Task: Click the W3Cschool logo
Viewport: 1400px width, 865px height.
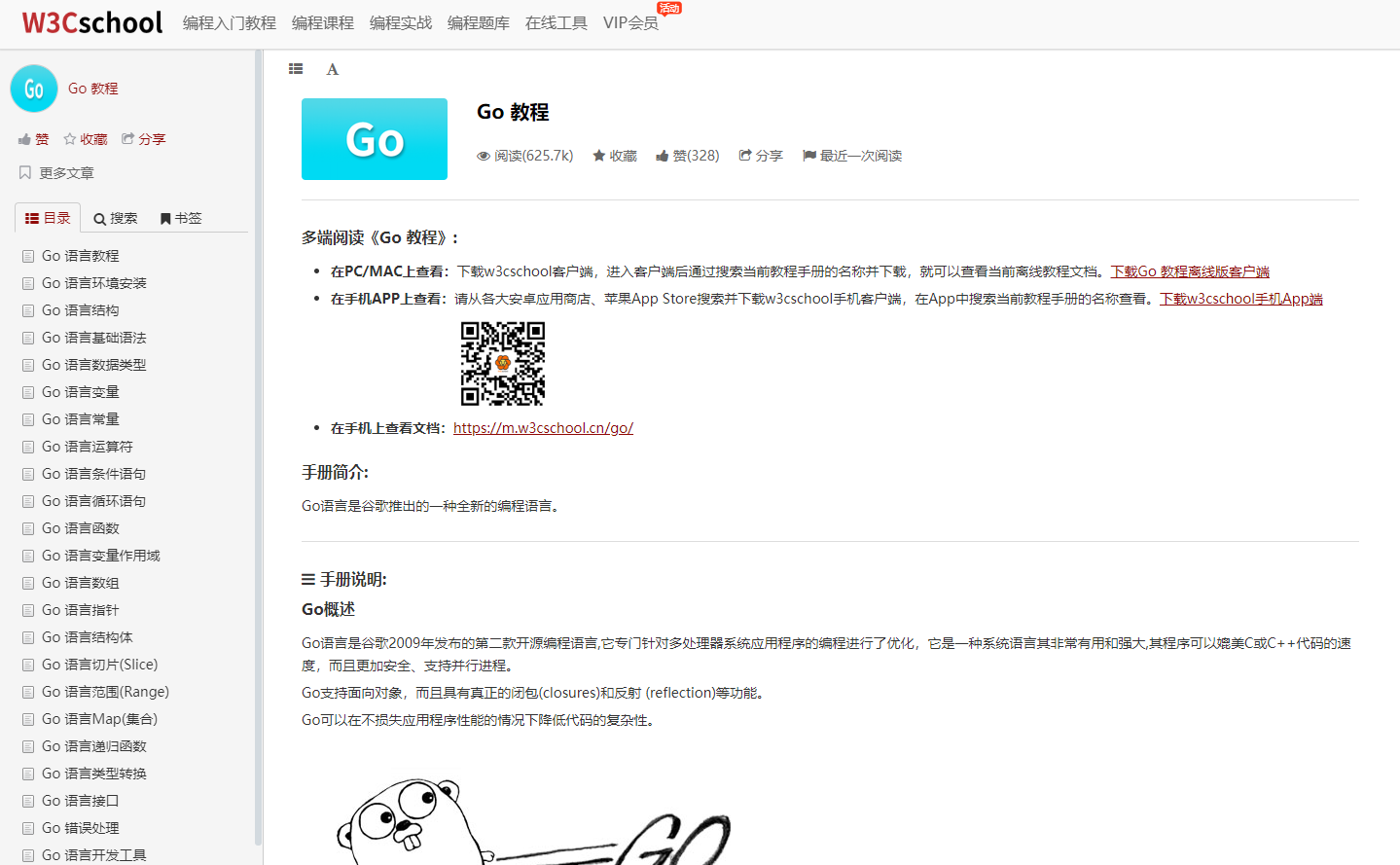Action: 92,22
